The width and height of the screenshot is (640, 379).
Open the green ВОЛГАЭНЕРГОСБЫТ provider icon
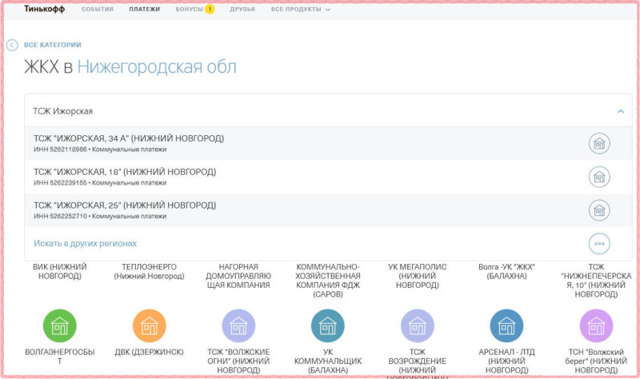tap(60, 326)
